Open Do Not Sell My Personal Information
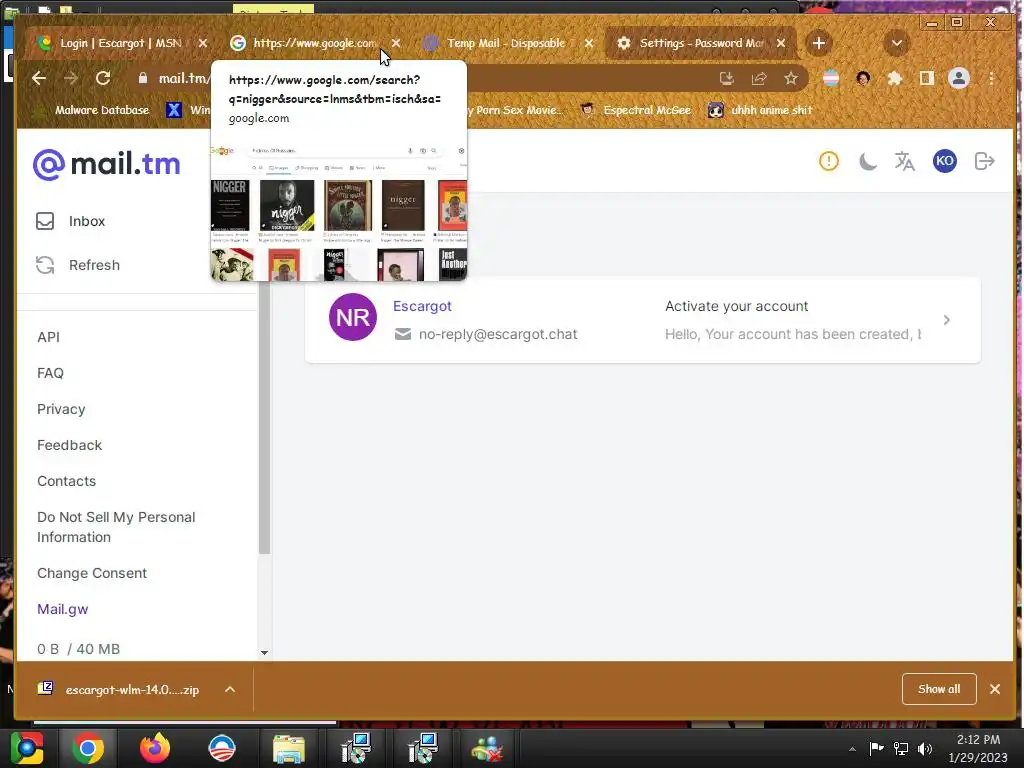 (x=116, y=527)
